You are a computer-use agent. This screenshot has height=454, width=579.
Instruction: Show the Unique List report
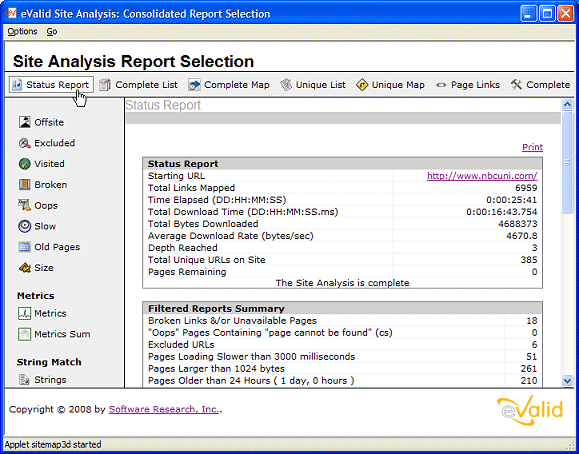[x=313, y=85]
